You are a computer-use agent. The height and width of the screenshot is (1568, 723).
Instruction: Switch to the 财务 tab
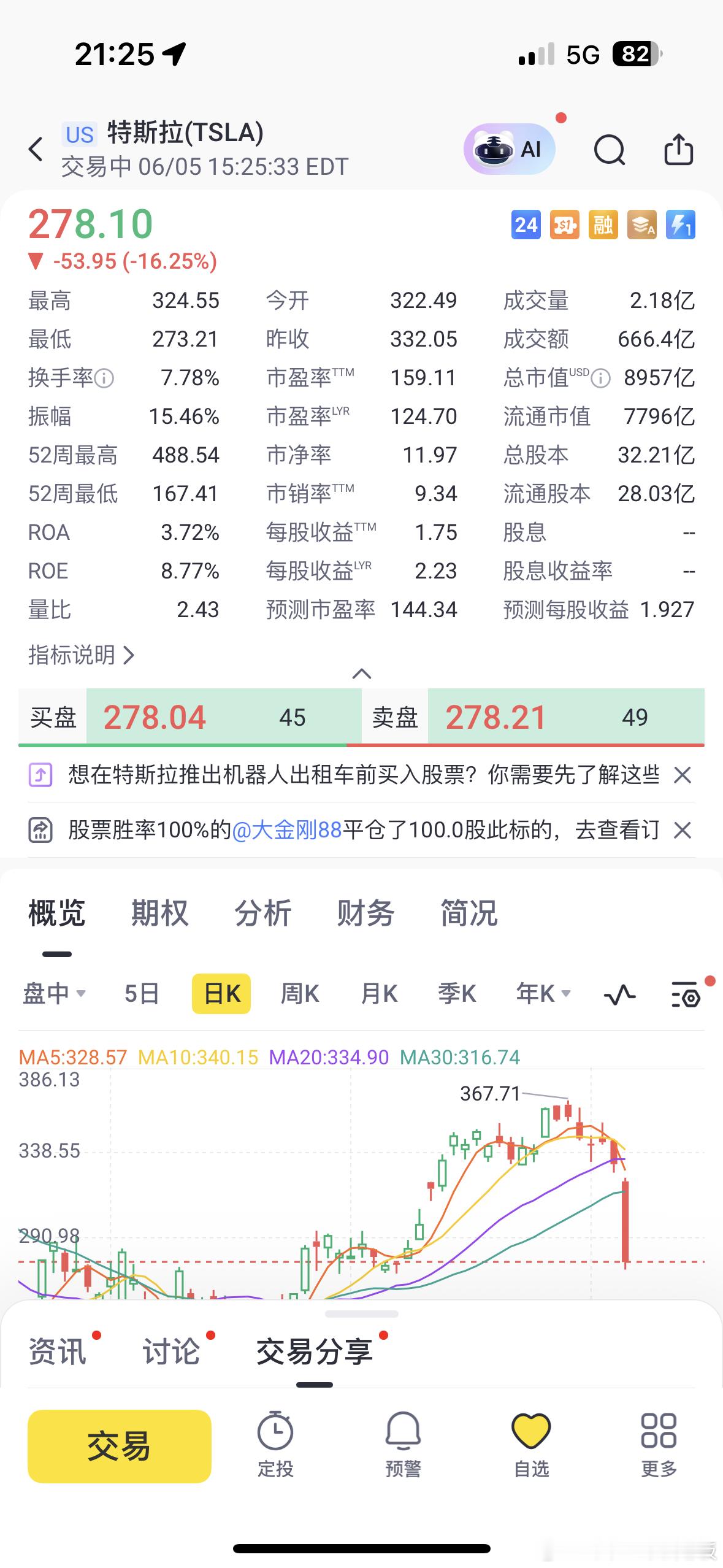click(x=366, y=913)
